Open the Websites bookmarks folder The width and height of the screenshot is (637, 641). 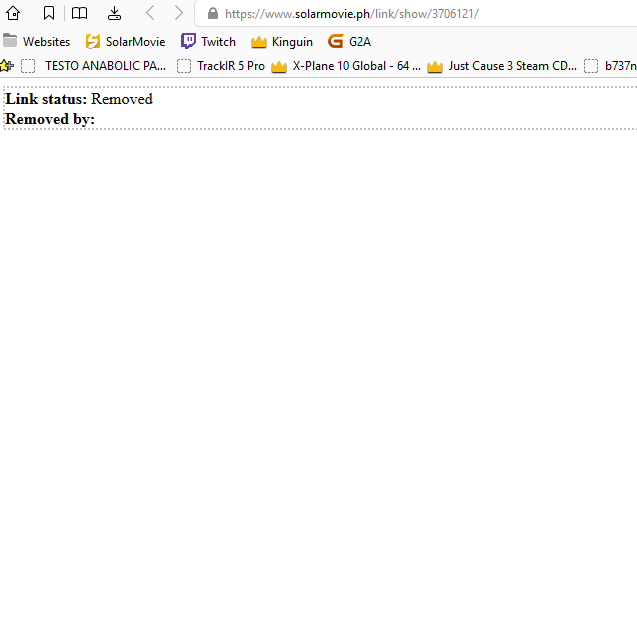[36, 42]
